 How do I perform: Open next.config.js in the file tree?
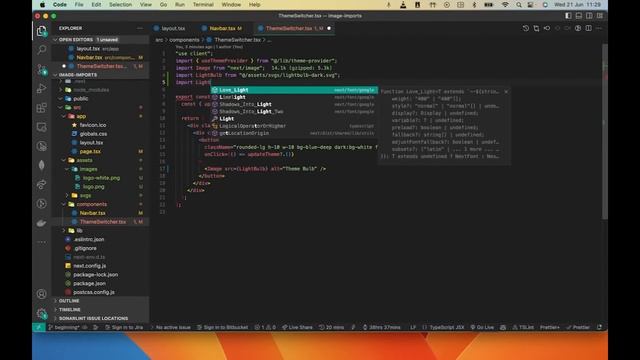90,265
